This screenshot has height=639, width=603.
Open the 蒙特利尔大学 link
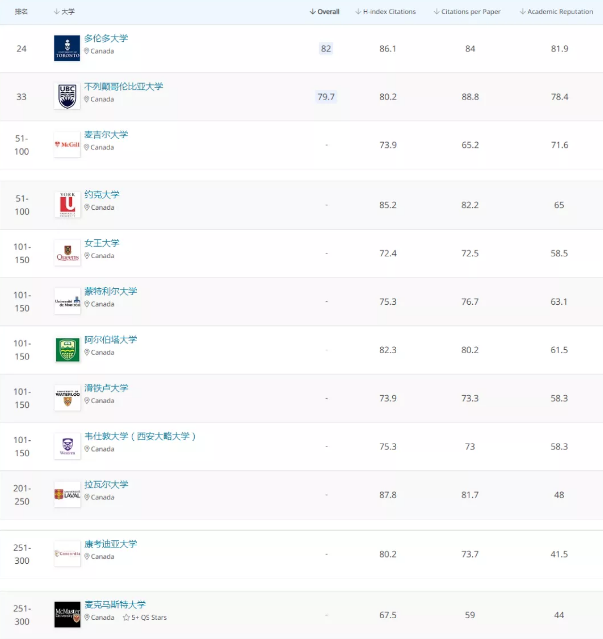click(x=110, y=291)
